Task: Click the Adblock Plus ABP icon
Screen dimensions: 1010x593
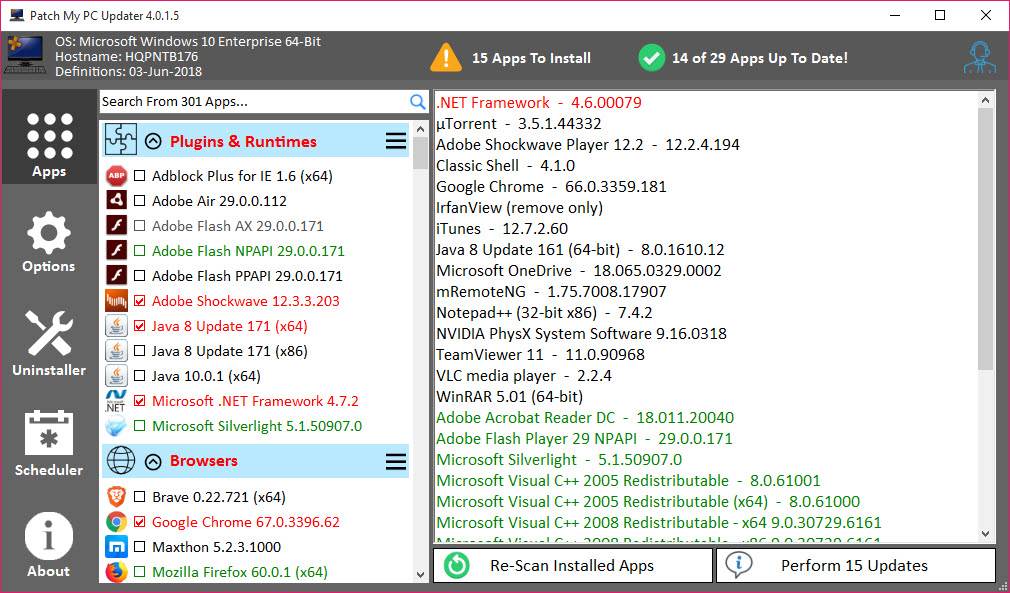Action: 117,176
